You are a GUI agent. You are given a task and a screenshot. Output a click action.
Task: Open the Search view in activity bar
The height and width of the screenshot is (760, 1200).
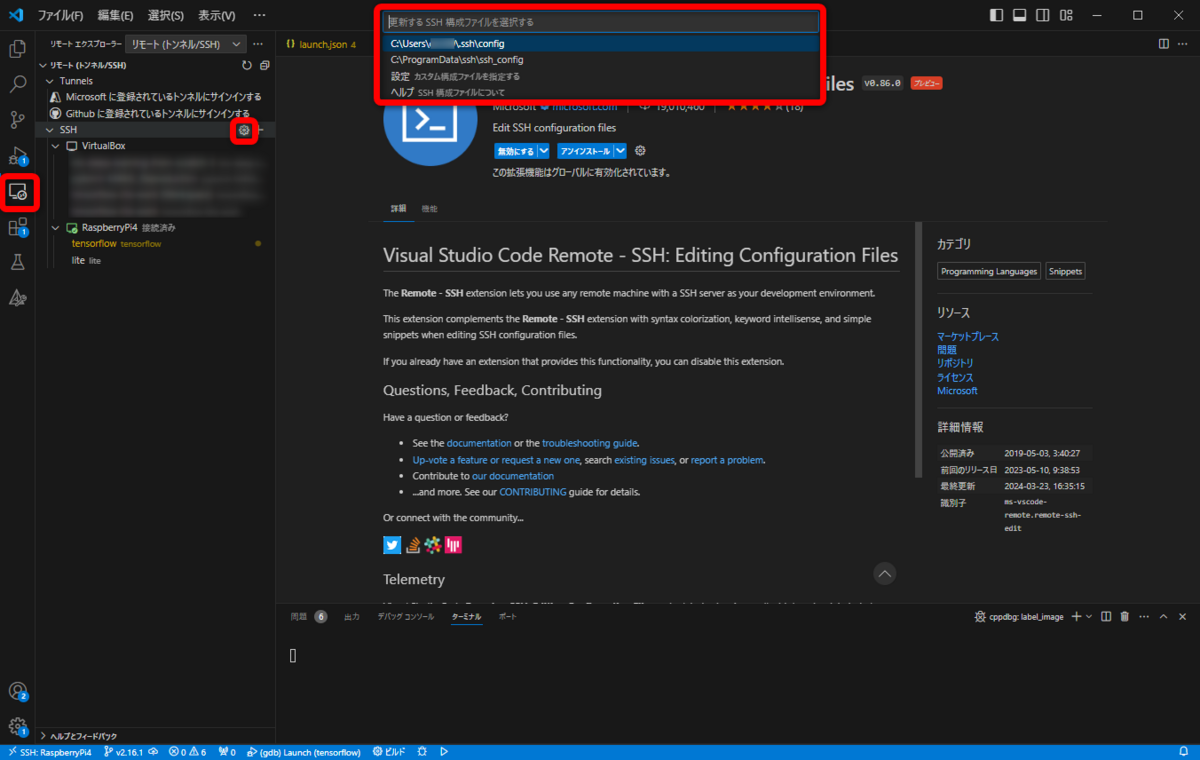pos(17,84)
